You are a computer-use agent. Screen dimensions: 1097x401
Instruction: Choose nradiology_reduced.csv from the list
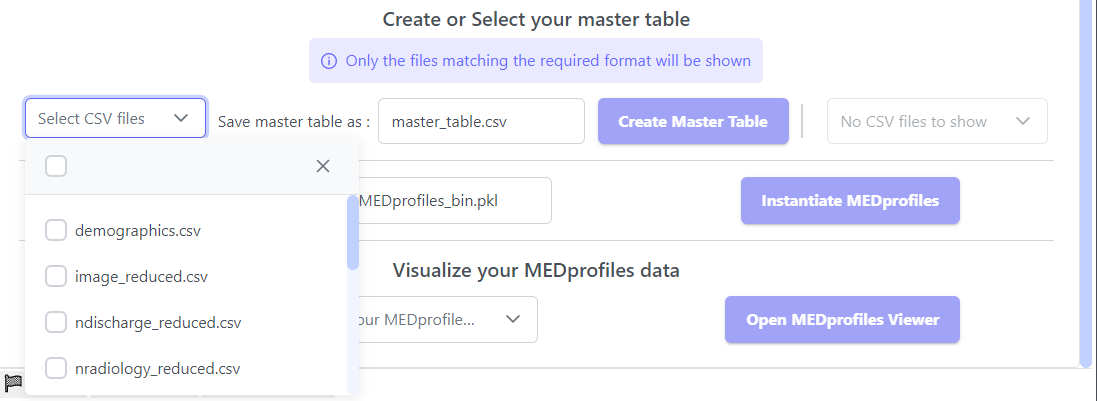coord(157,369)
